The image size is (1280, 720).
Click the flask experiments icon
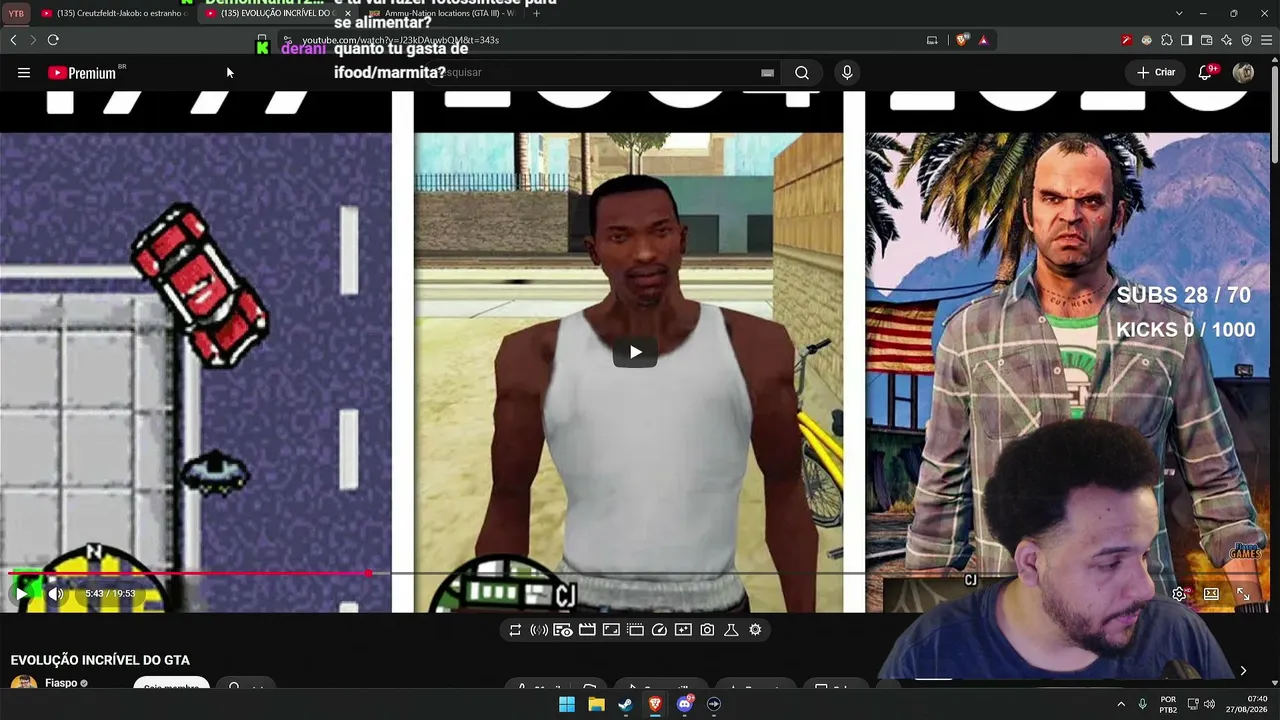click(x=731, y=630)
